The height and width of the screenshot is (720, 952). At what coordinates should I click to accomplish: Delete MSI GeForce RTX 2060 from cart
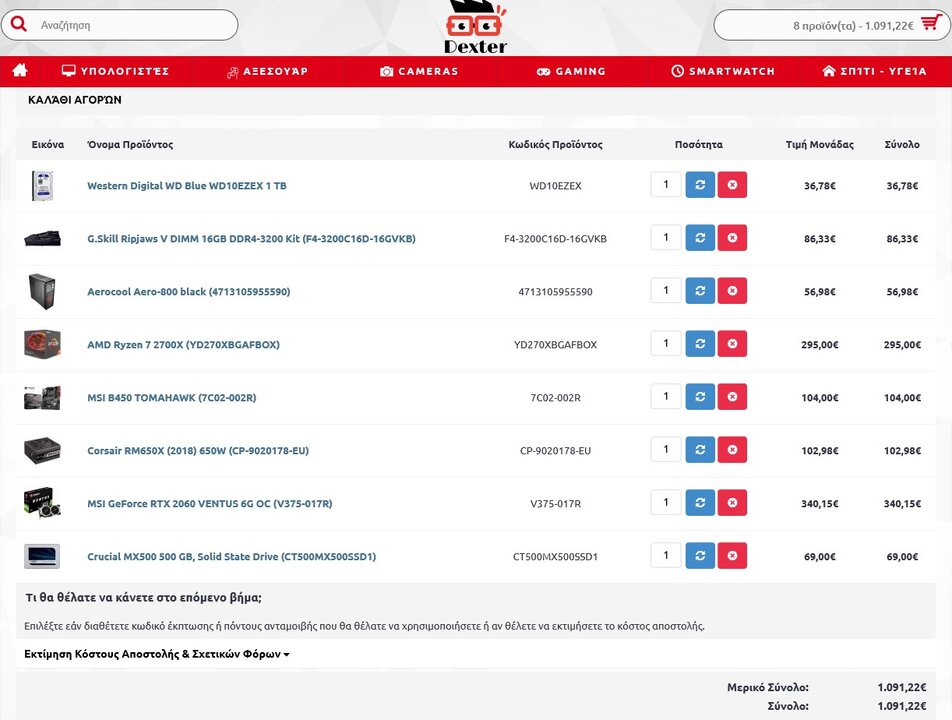click(x=732, y=503)
